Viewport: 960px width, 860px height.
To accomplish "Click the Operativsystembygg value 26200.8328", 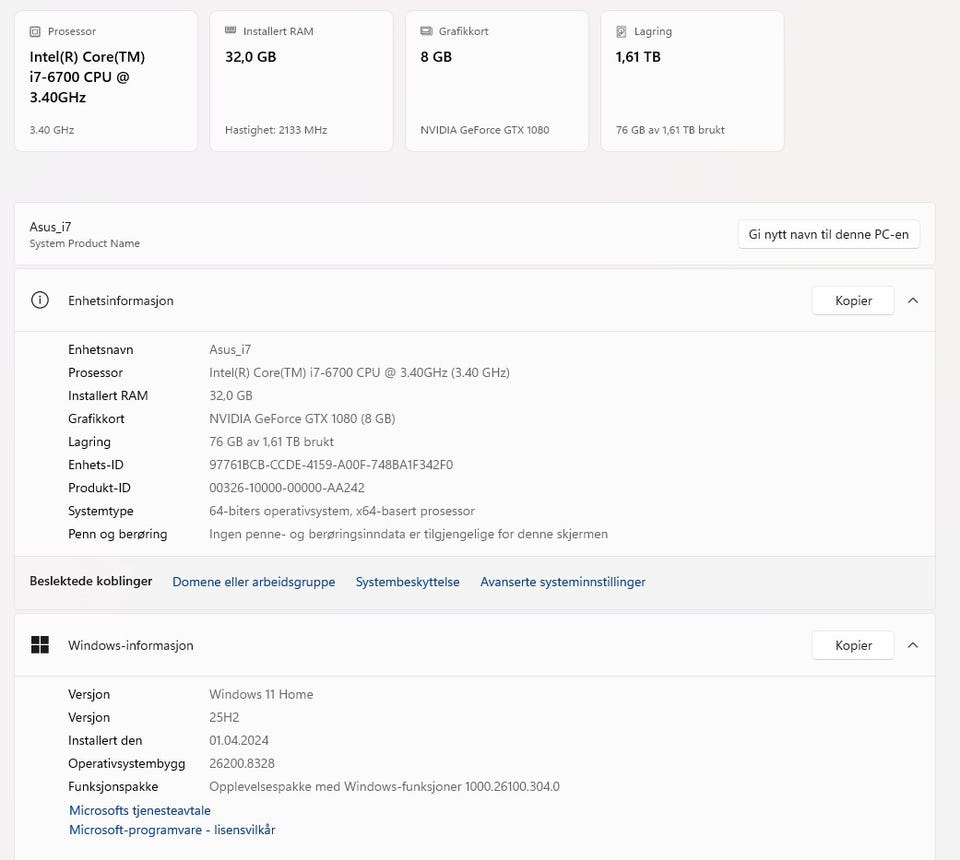I will 242,763.
